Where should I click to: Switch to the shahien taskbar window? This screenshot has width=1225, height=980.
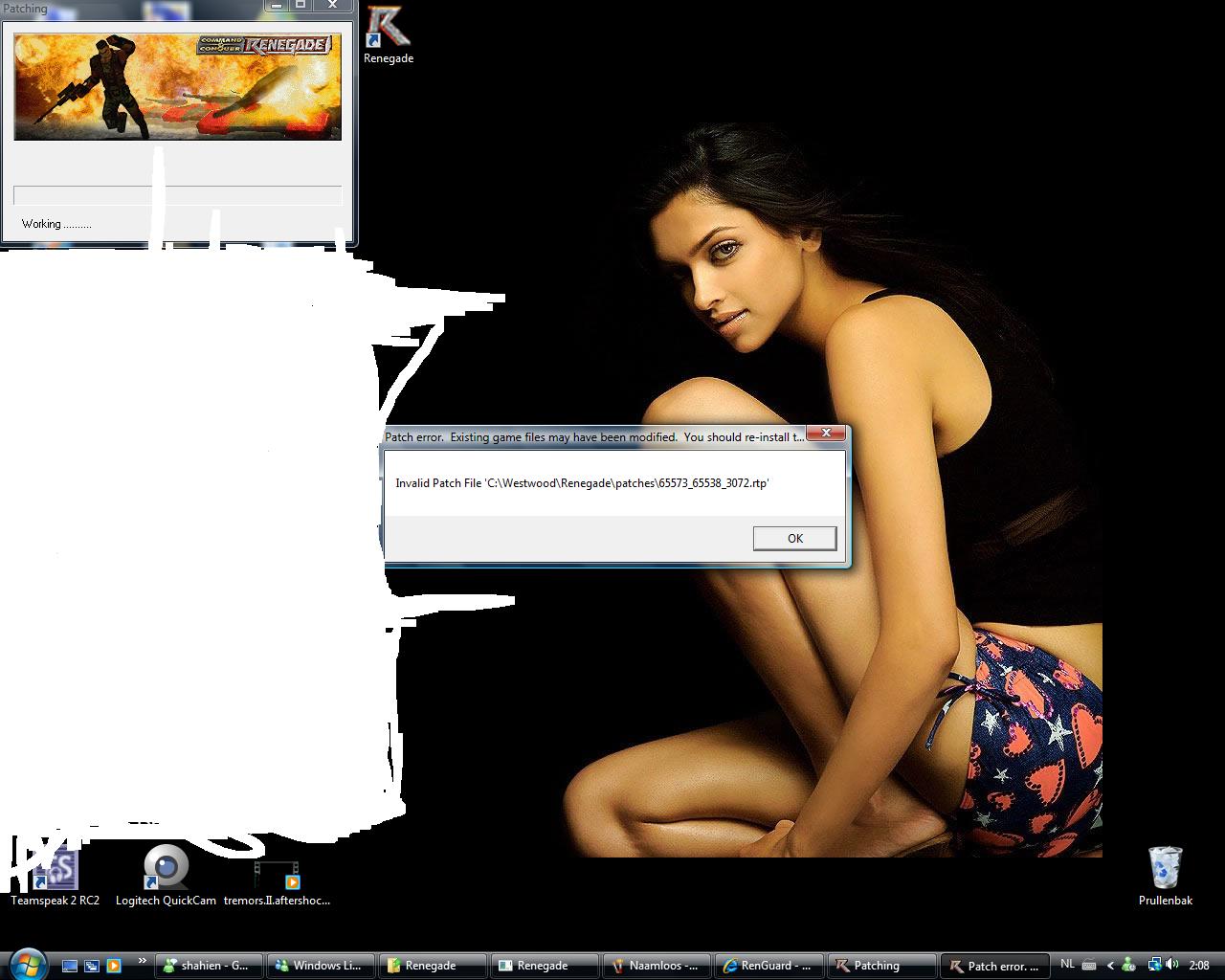[208, 966]
